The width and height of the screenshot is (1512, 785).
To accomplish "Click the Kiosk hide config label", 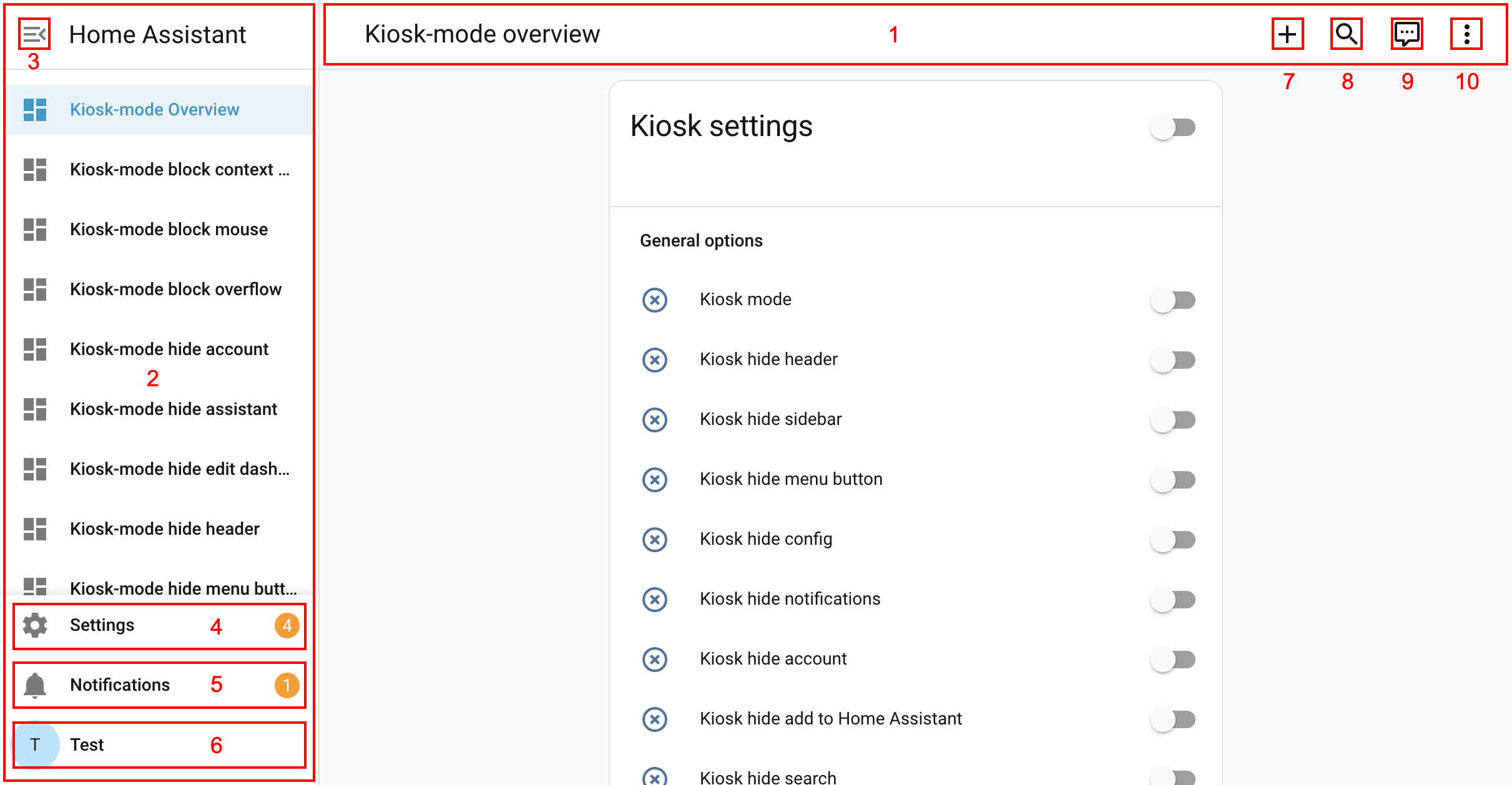I will 766,539.
